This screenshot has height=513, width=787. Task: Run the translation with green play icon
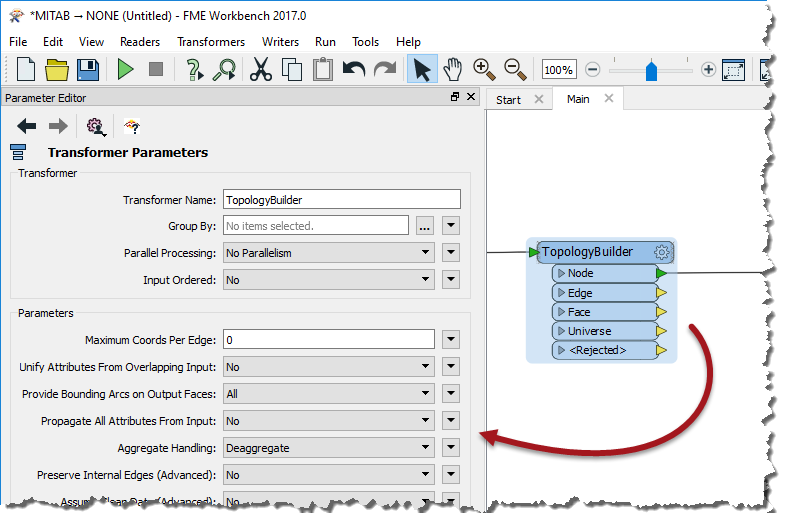click(125, 69)
